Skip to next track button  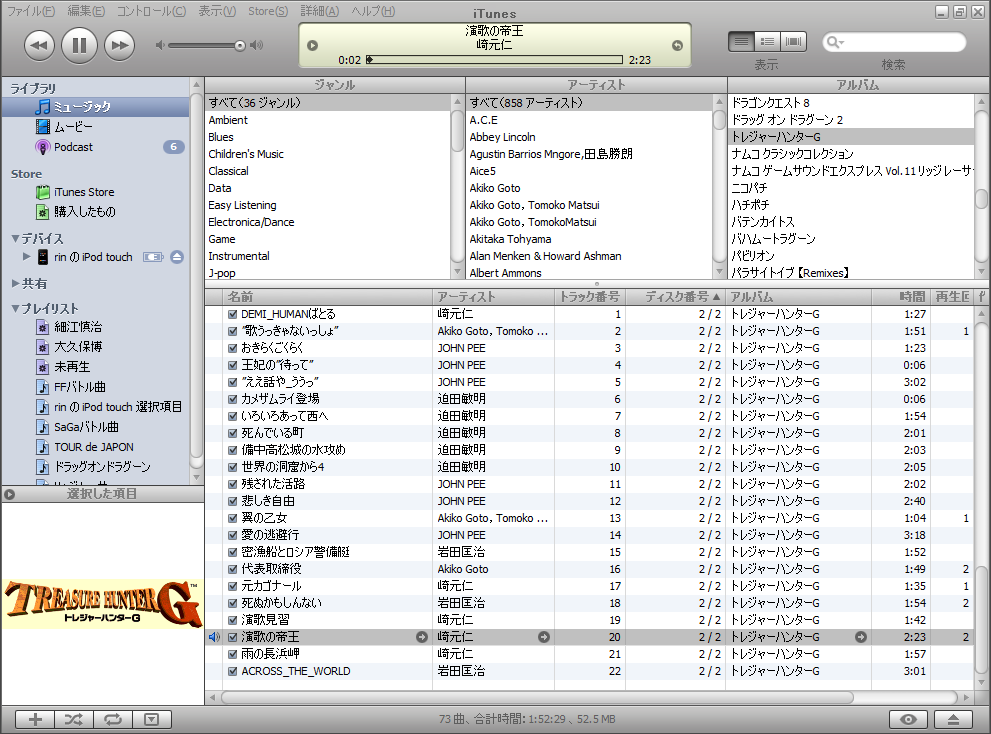(x=119, y=46)
